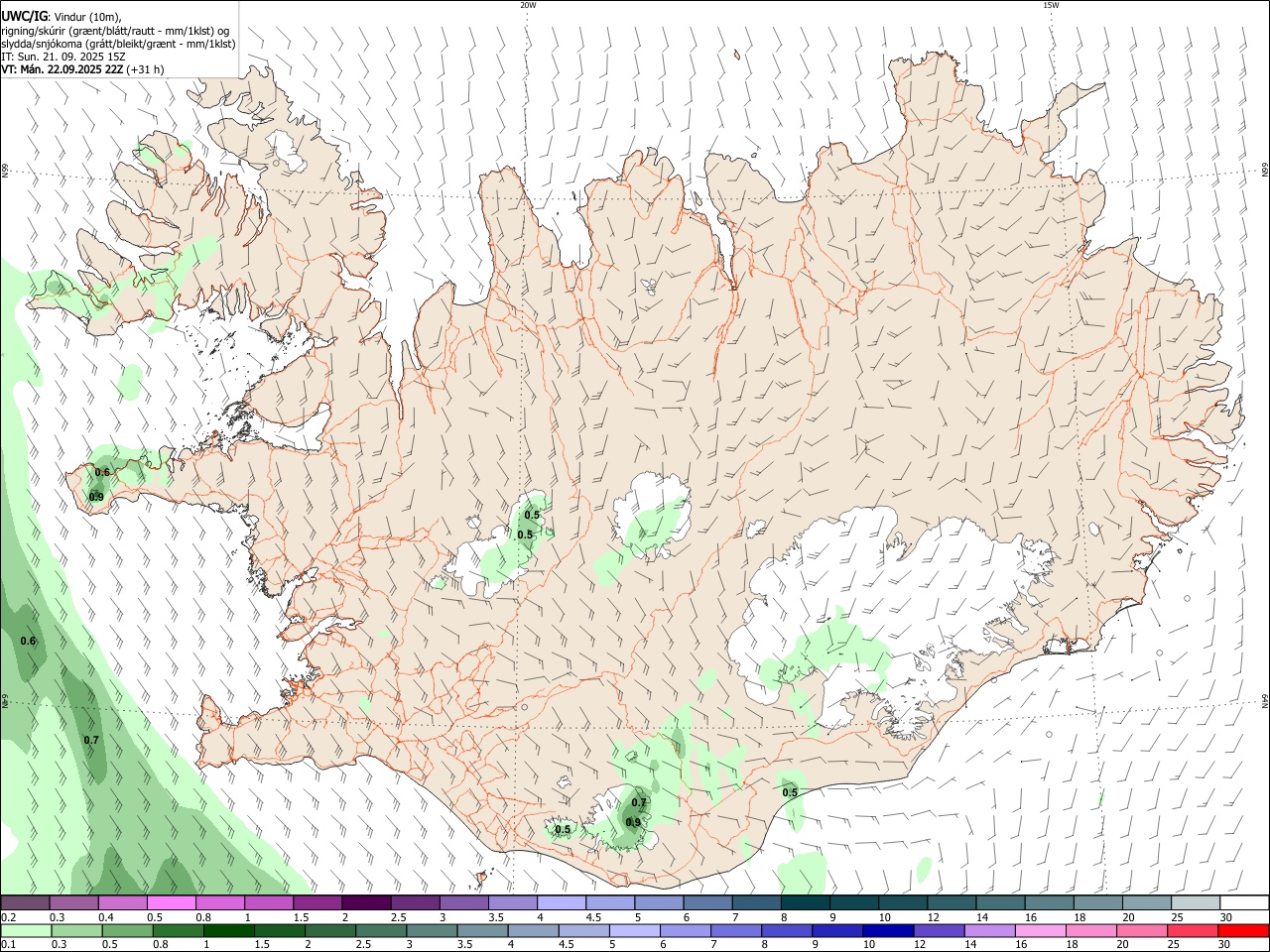
Task: Click the 0.5 value near the southeast coast
Action: (790, 792)
